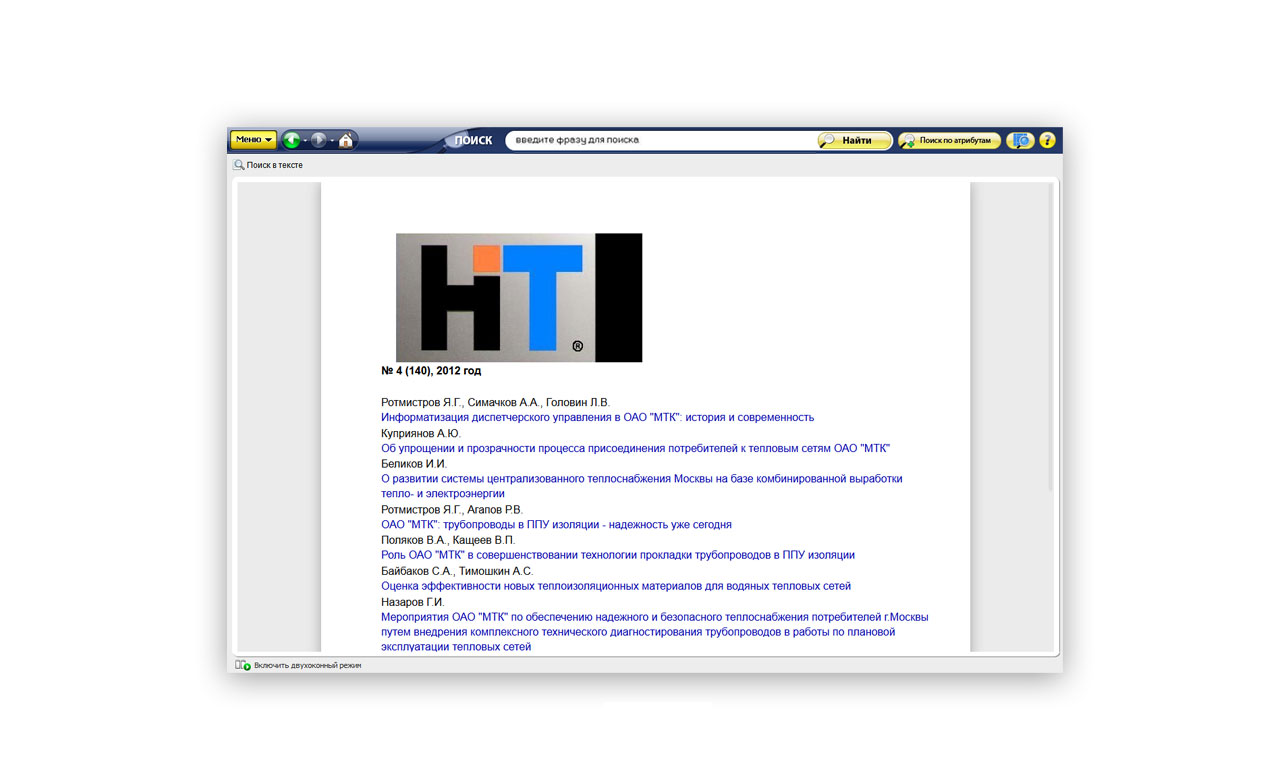Go forward with the gray arrow
Screen dimensions: 1266x781
click(318, 140)
